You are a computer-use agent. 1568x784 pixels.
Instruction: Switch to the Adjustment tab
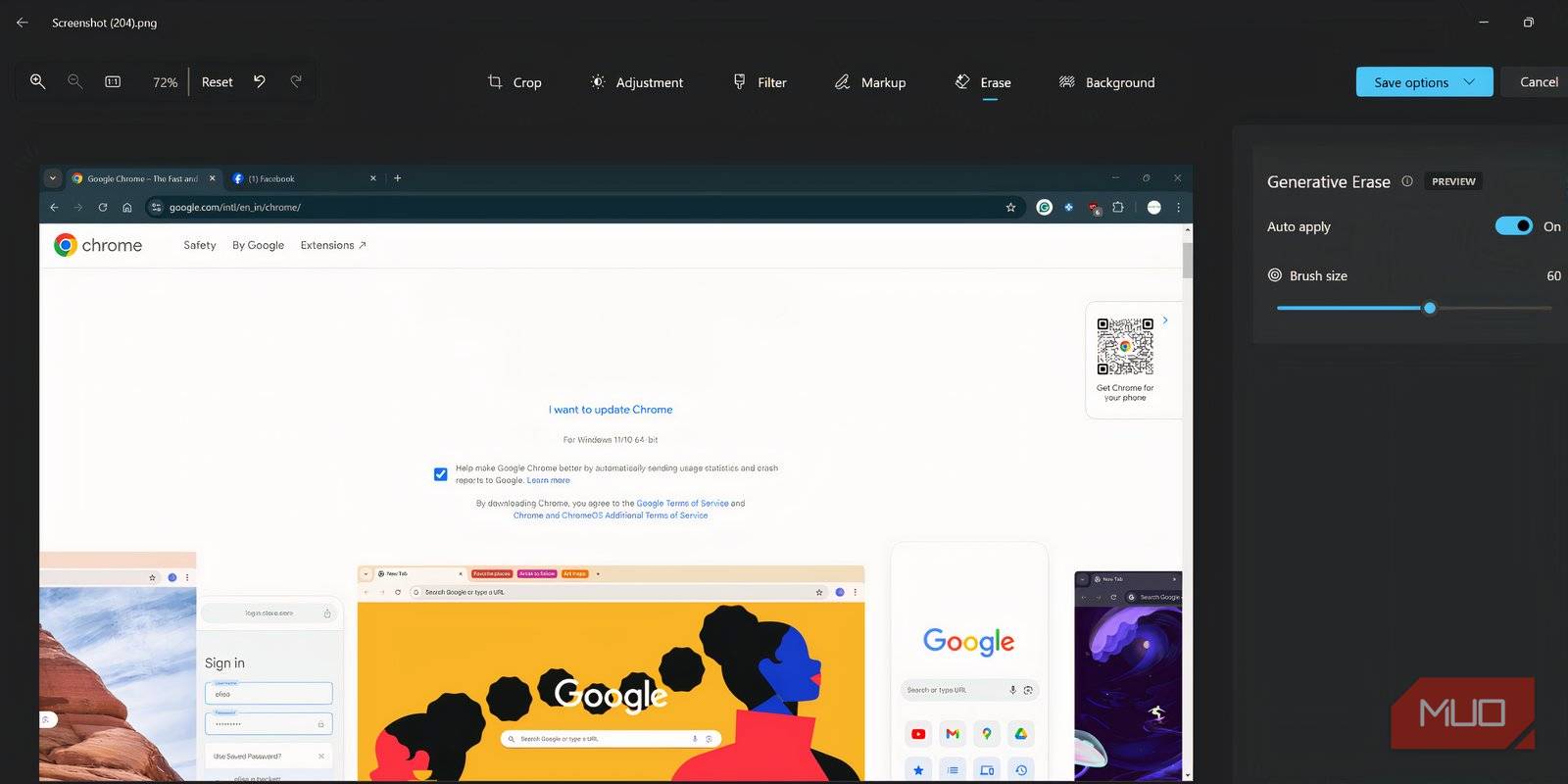637,82
